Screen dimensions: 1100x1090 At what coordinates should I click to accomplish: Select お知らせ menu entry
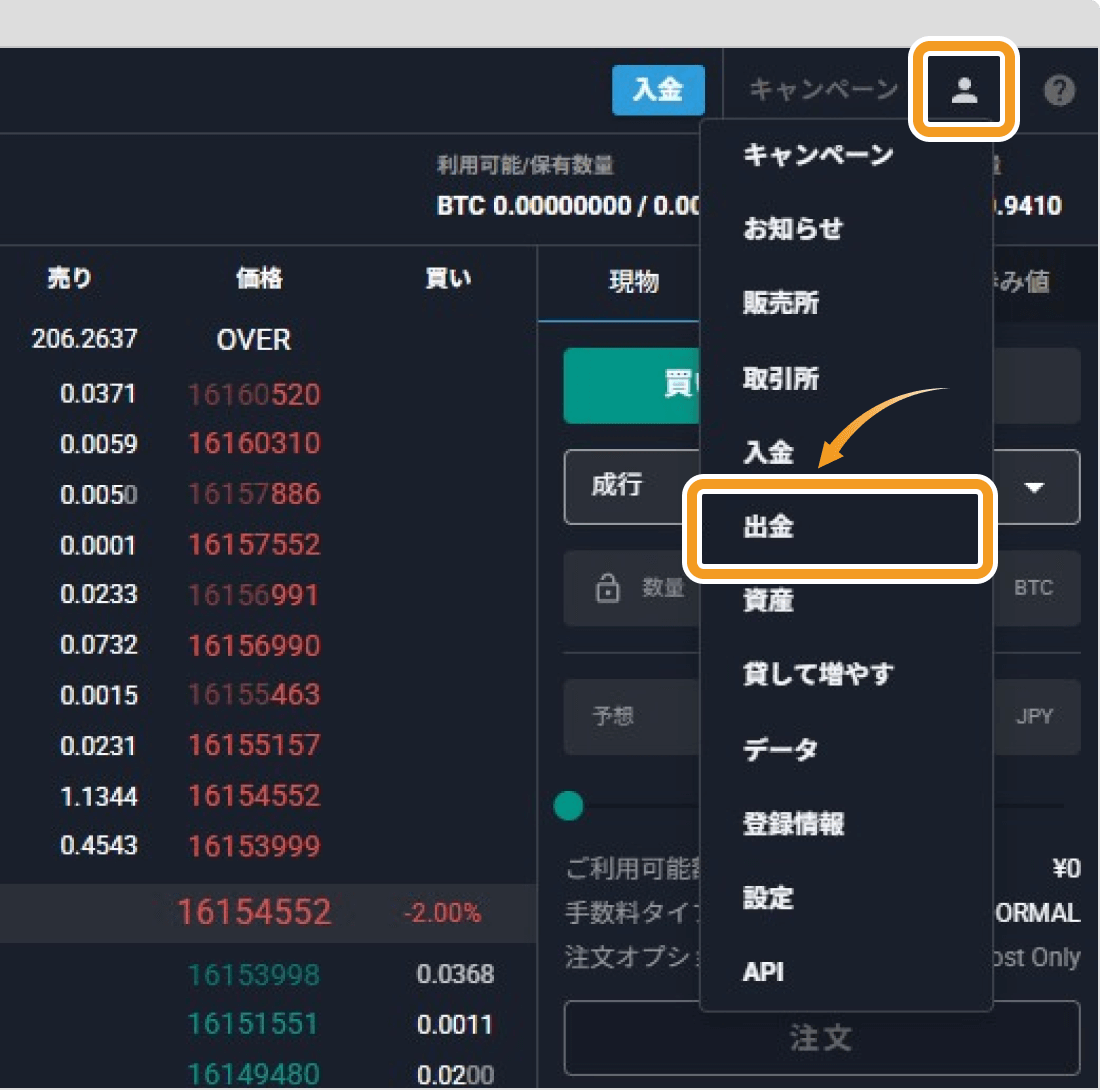click(x=793, y=229)
